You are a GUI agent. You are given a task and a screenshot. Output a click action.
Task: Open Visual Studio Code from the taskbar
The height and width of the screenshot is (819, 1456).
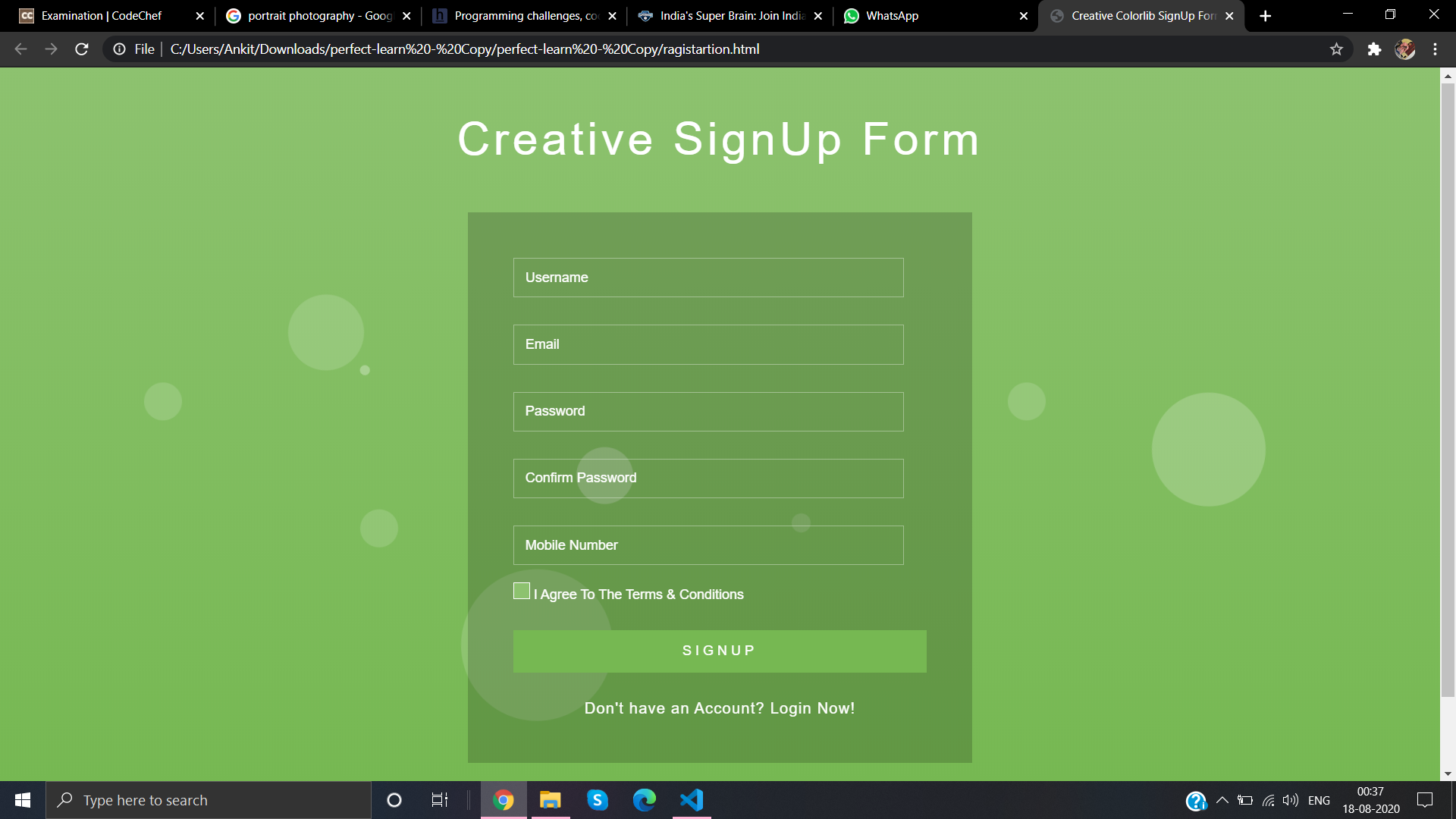point(692,800)
